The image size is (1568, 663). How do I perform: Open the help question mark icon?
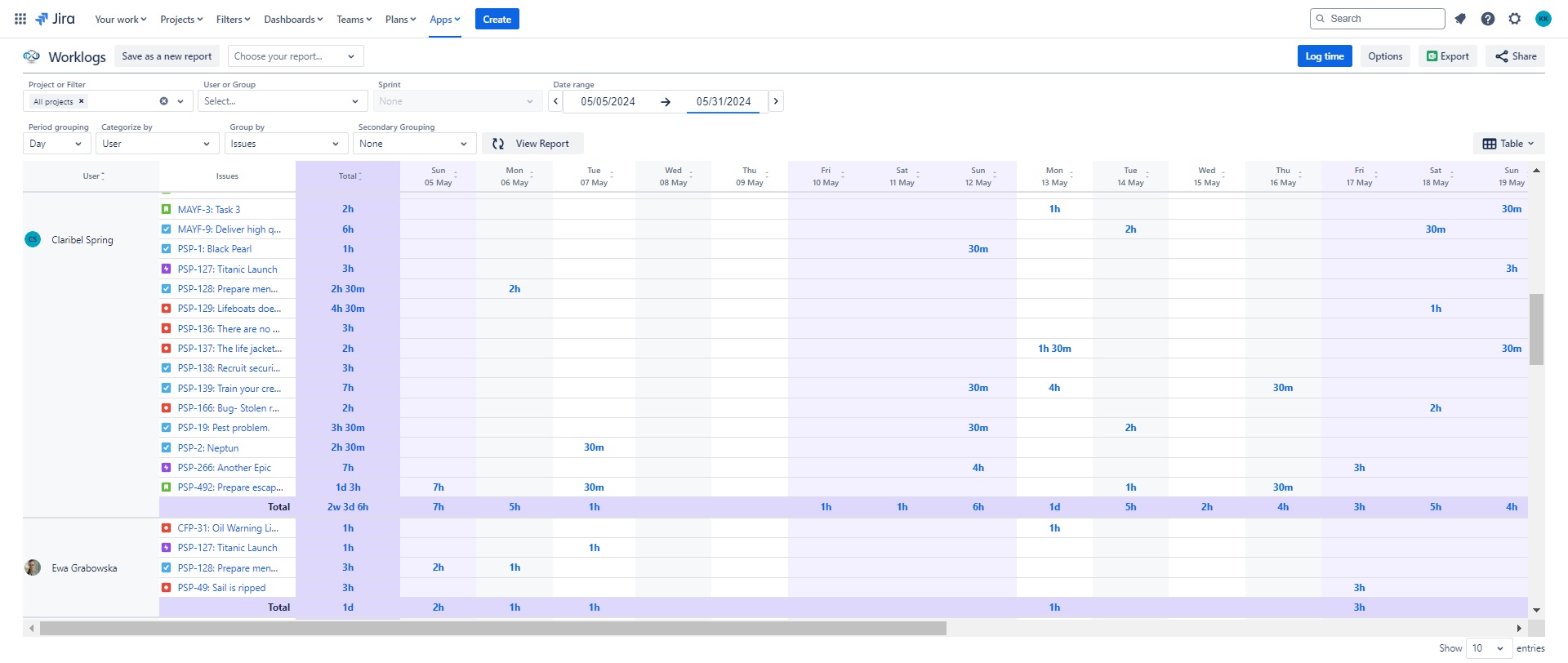1488,19
